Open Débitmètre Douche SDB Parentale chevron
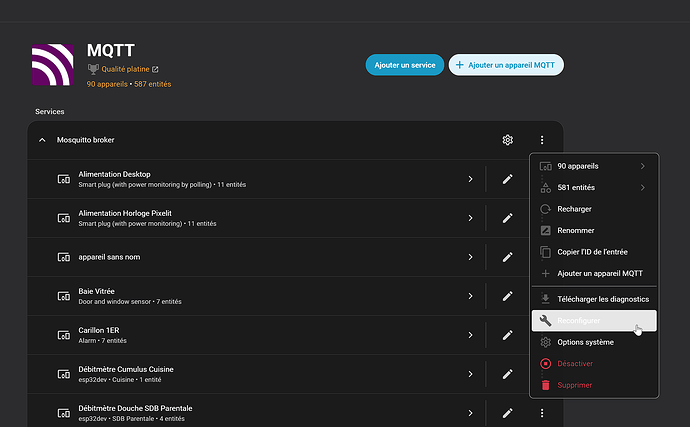The width and height of the screenshot is (690, 427). tap(470, 413)
